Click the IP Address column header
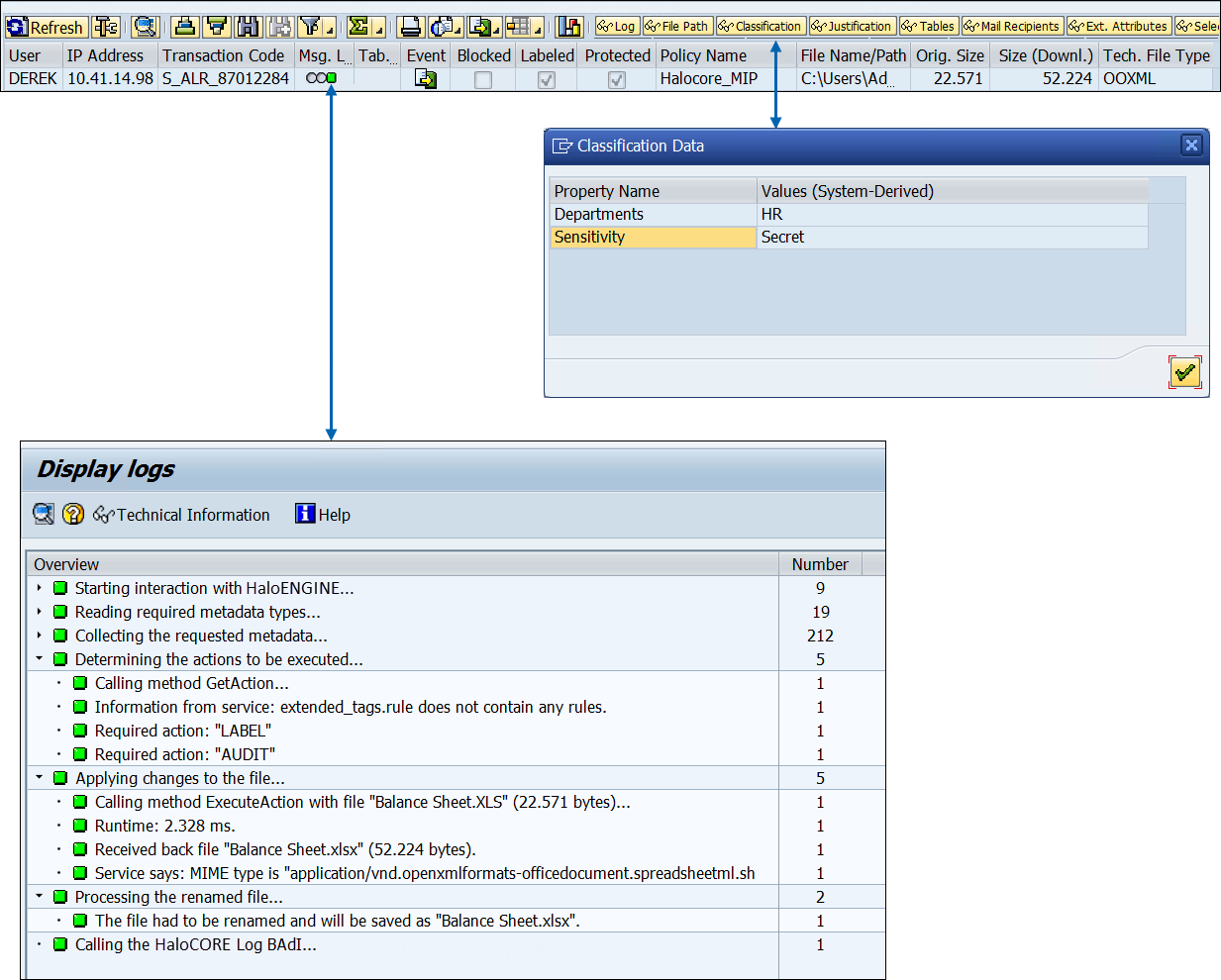 (x=110, y=55)
